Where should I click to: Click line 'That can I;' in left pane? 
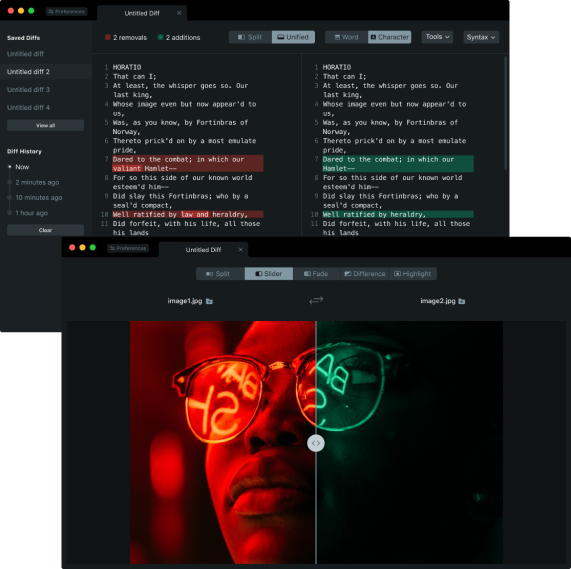click(x=134, y=76)
